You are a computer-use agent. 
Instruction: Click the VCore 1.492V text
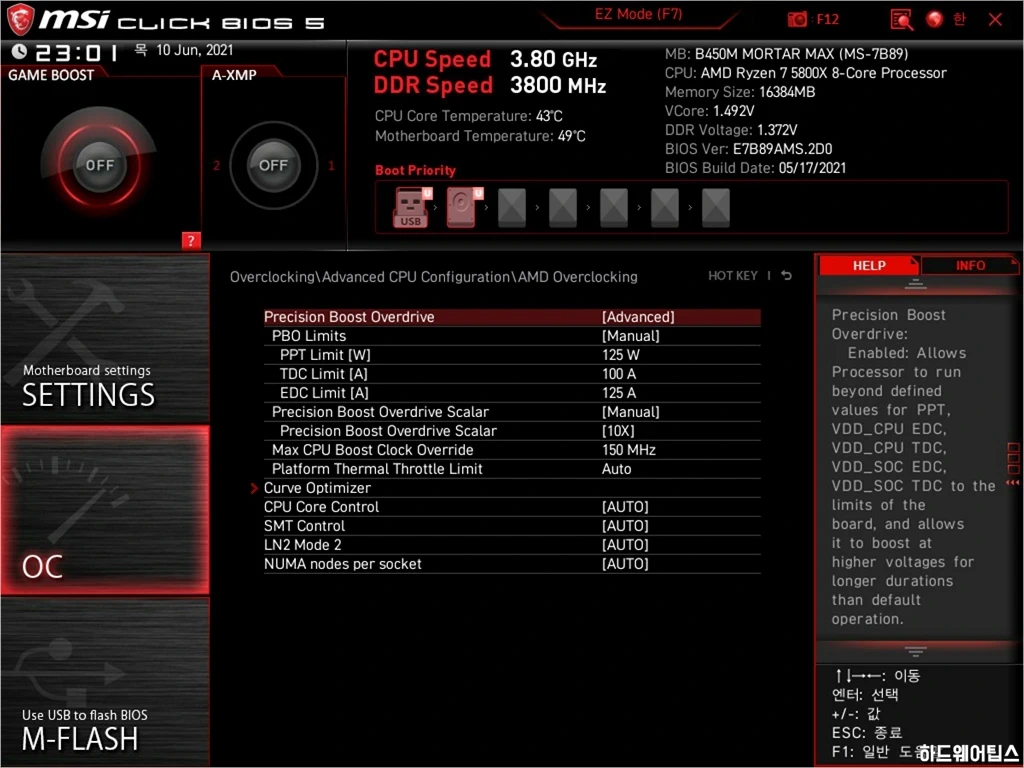[x=709, y=111]
